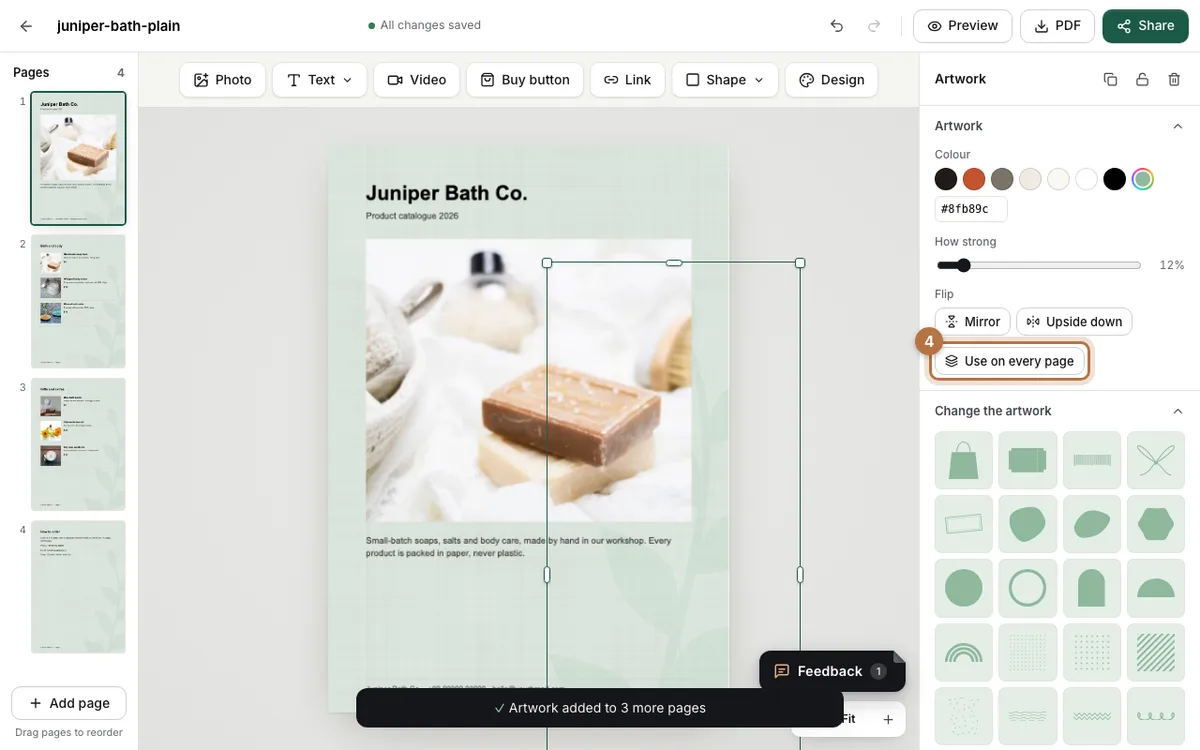
Task: Insert a Photo from the toolbar
Action: coord(223,80)
